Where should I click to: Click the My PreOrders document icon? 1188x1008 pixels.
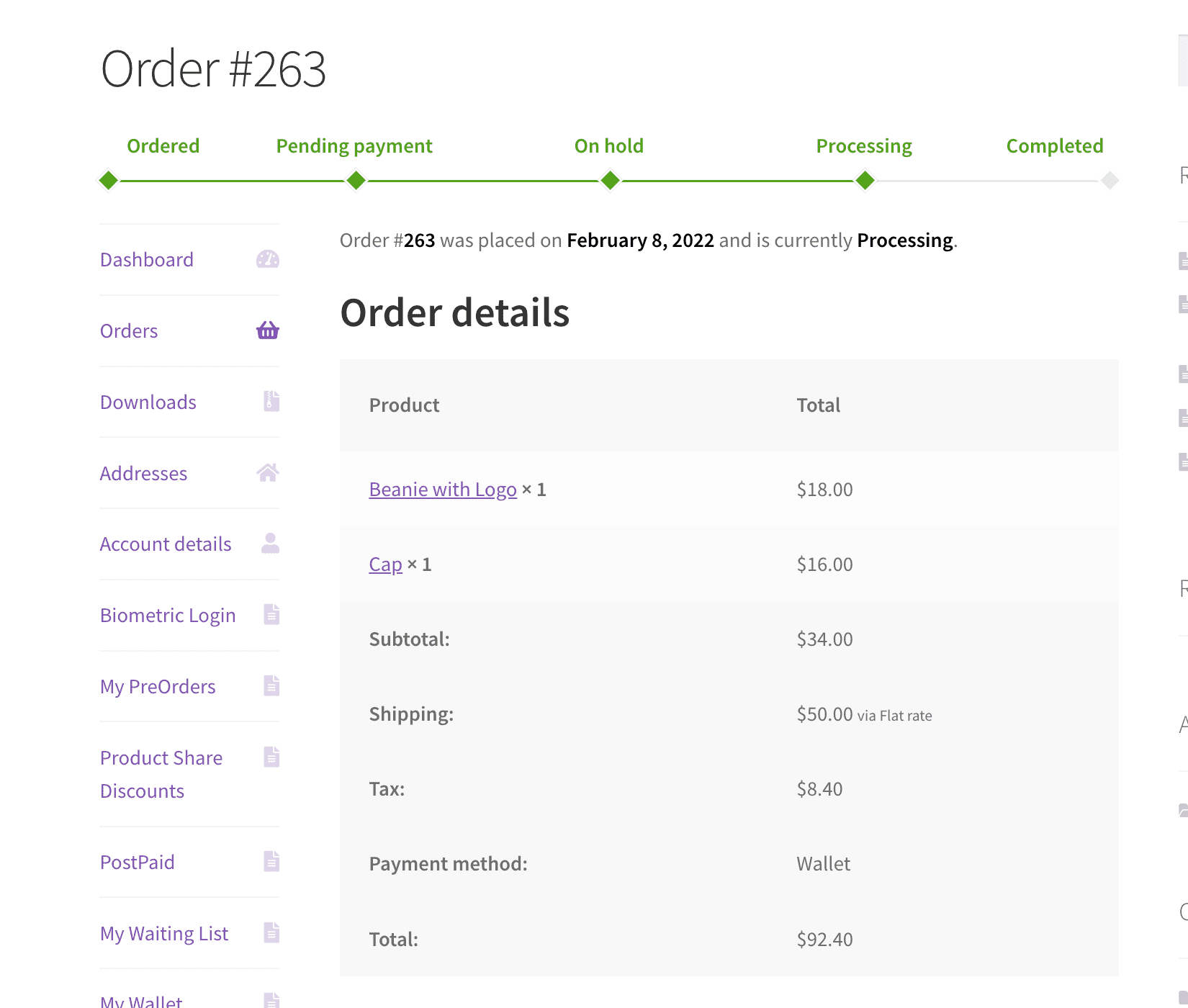click(271, 685)
